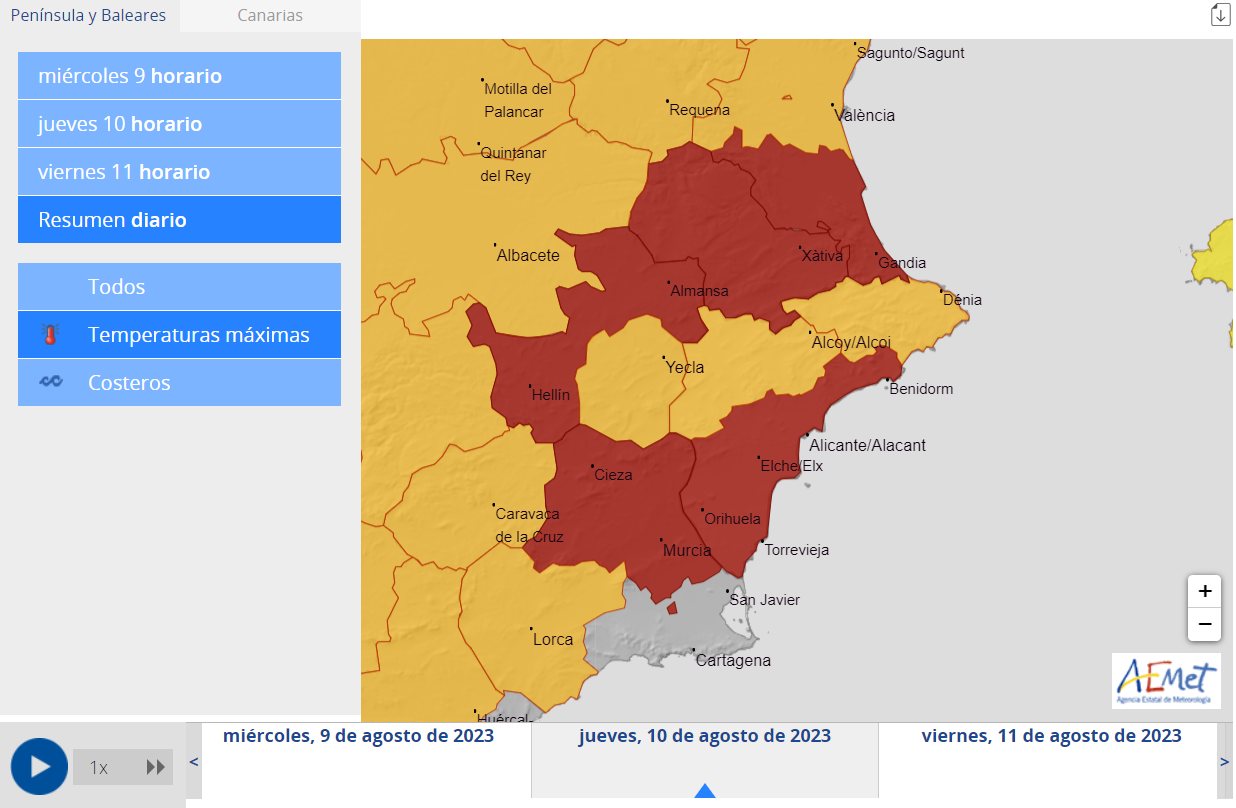Switch to Península y Baleares tab
The image size is (1236, 808).
point(89,16)
